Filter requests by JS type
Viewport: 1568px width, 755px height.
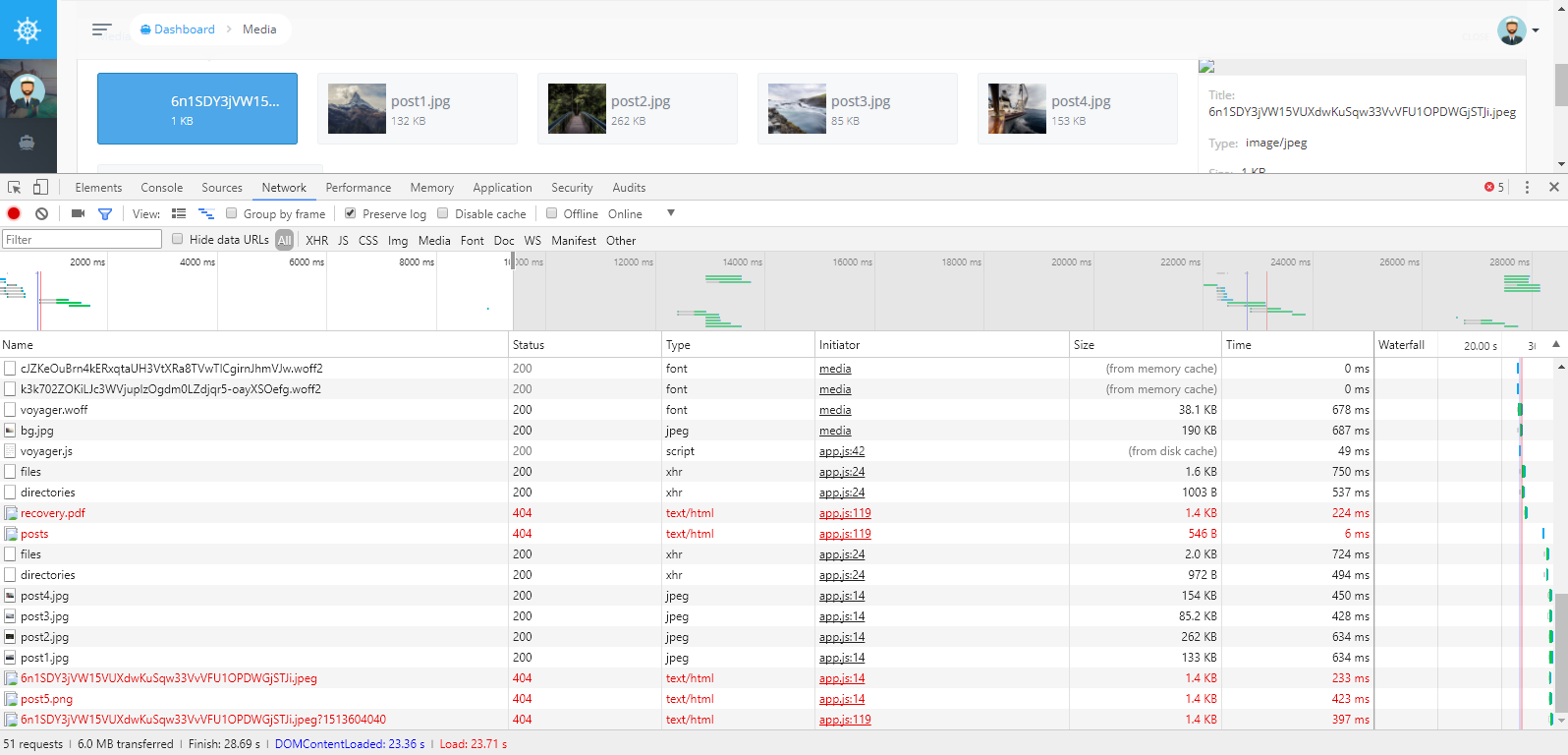(344, 240)
